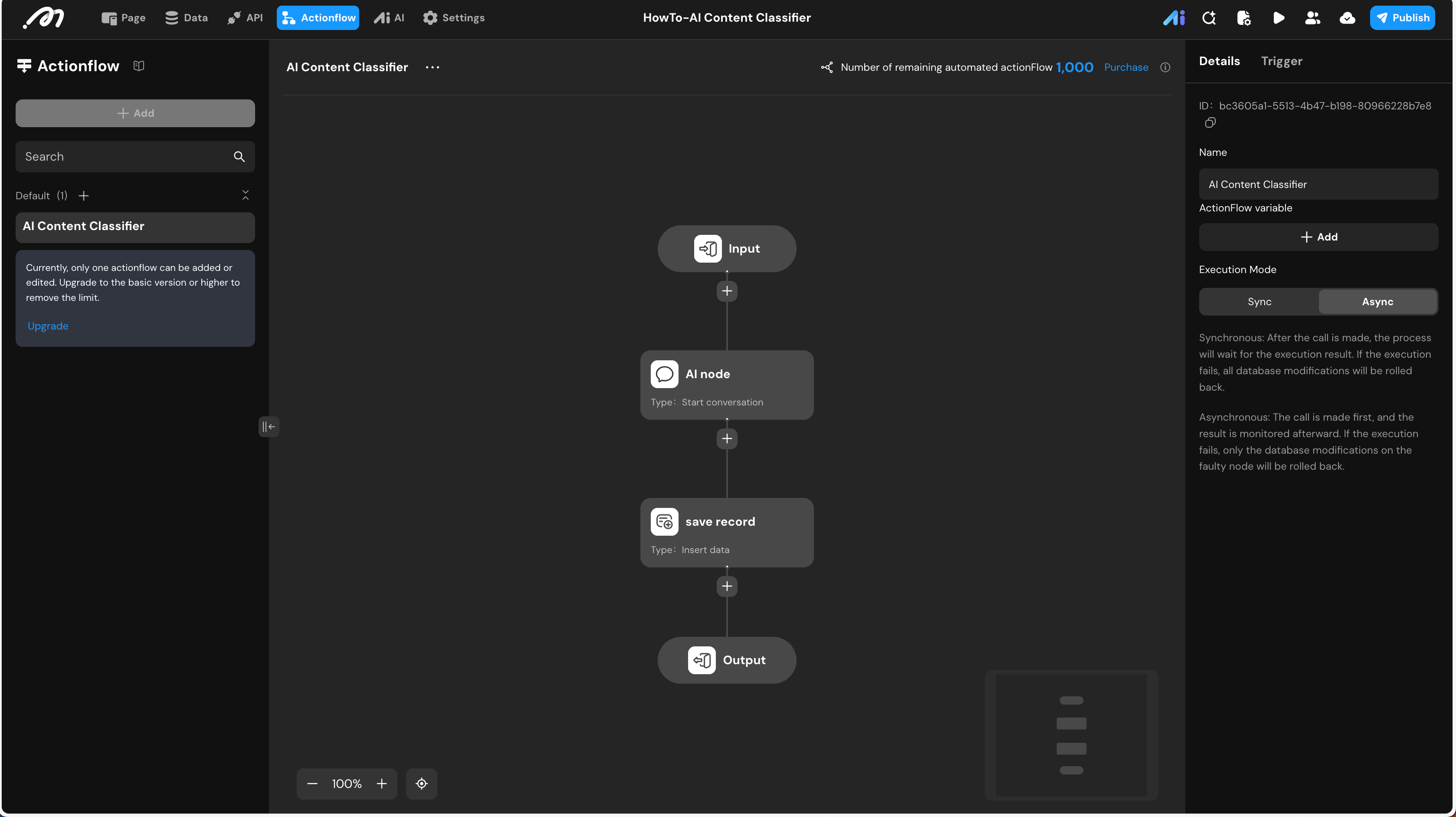The image size is (1456, 817).
Task: Click the preview play icon
Action: coord(1279,18)
